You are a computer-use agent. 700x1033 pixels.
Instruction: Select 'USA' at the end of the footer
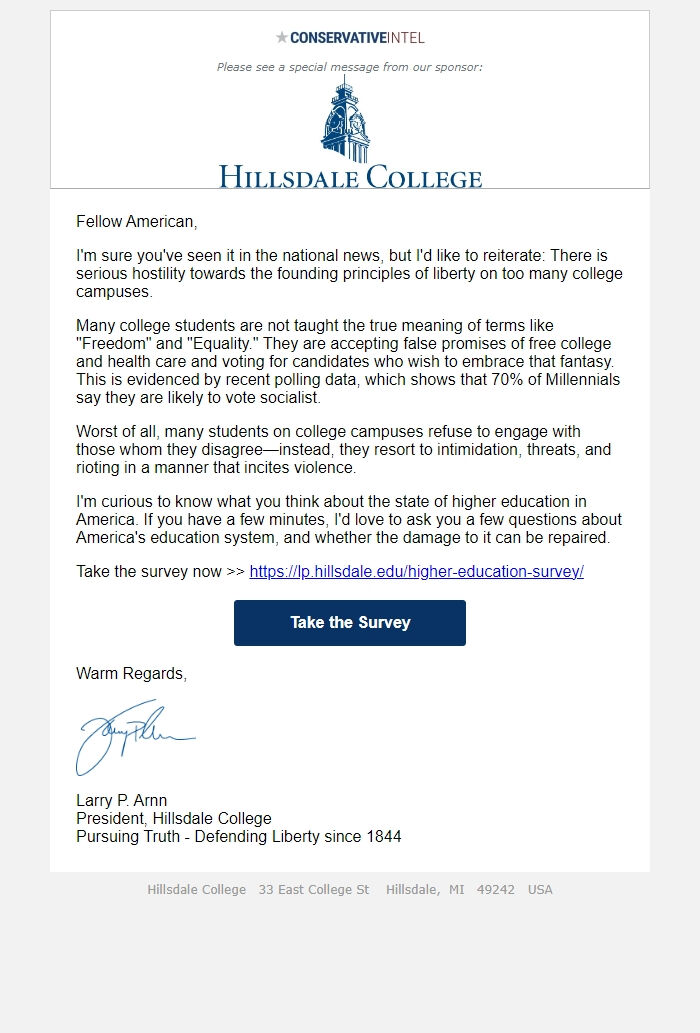pos(540,889)
